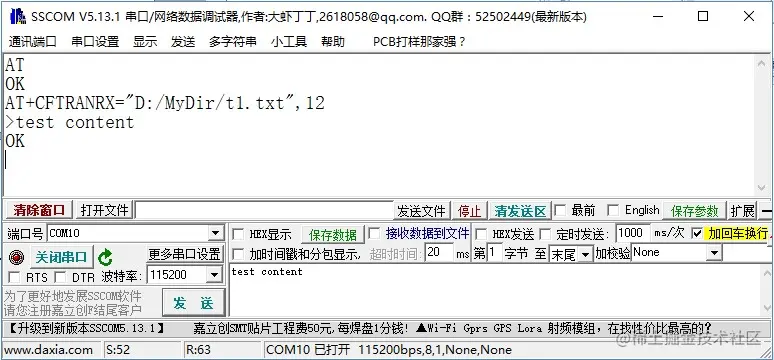
Task: Open the 显示 menu
Action: (145, 41)
